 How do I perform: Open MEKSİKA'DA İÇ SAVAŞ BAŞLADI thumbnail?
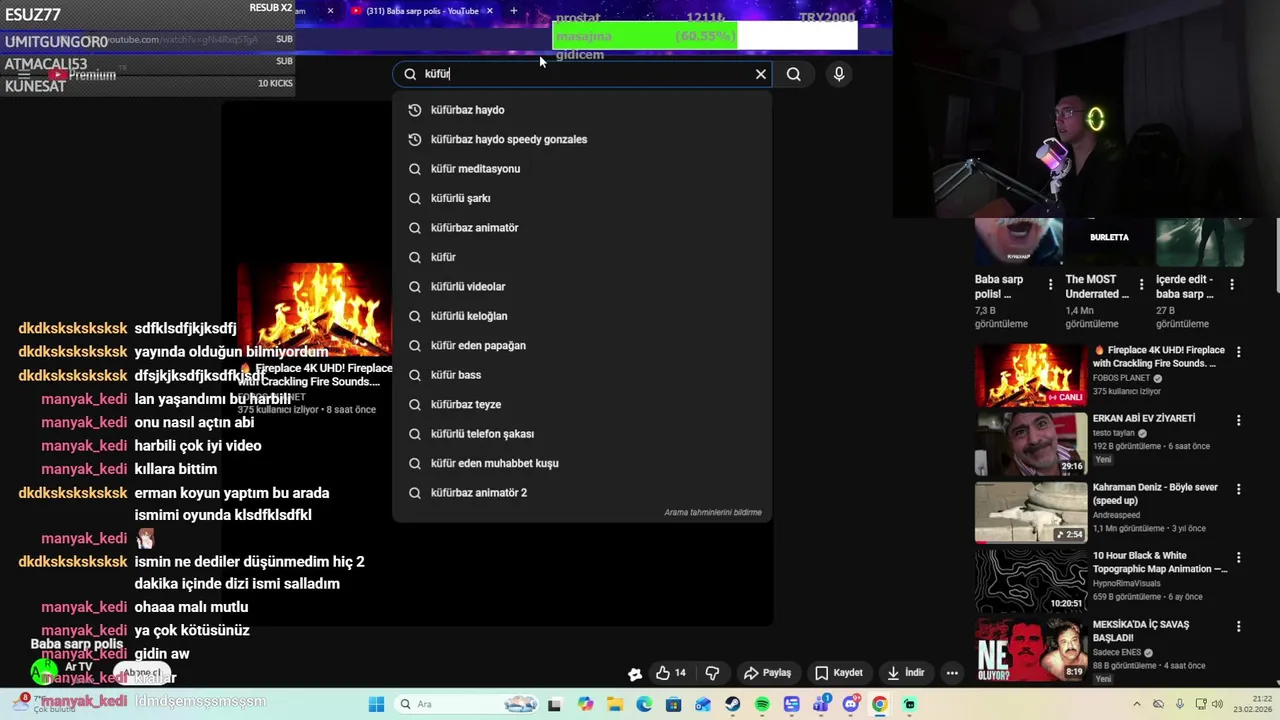[x=1031, y=650]
